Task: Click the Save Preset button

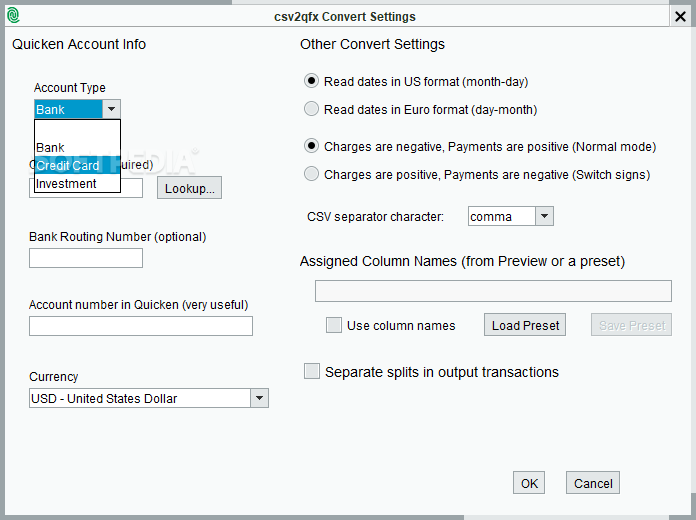Action: [631, 325]
